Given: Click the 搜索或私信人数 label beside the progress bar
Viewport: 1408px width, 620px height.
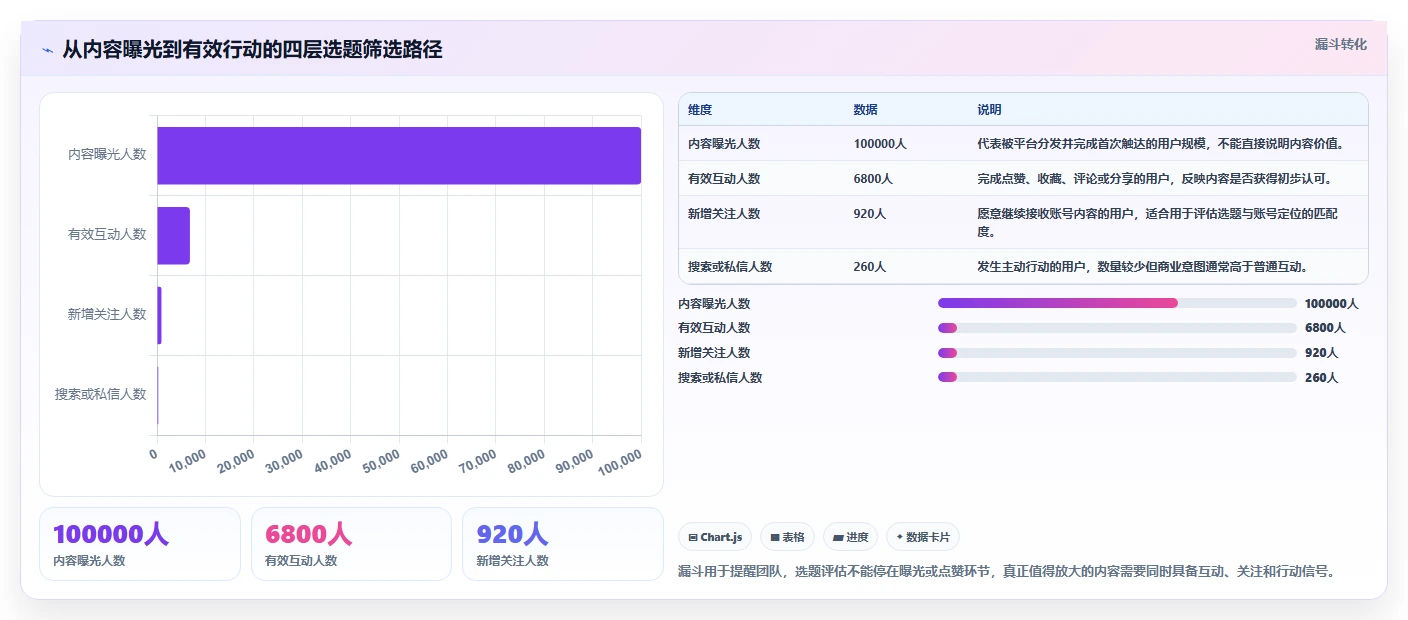Looking at the screenshot, I should [720, 377].
